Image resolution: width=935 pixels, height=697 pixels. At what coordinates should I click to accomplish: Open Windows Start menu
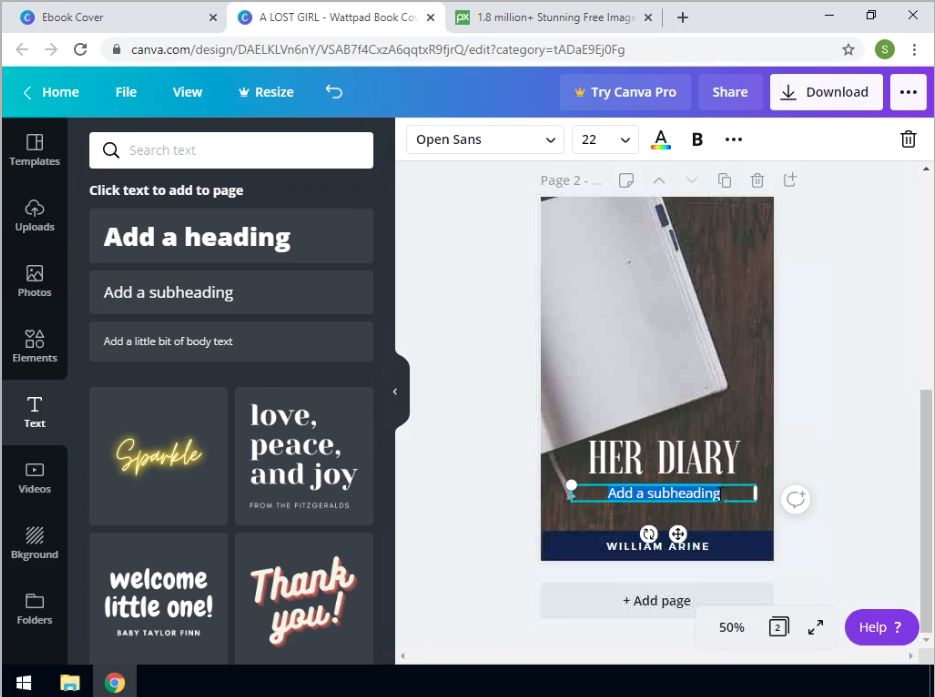tap(24, 682)
